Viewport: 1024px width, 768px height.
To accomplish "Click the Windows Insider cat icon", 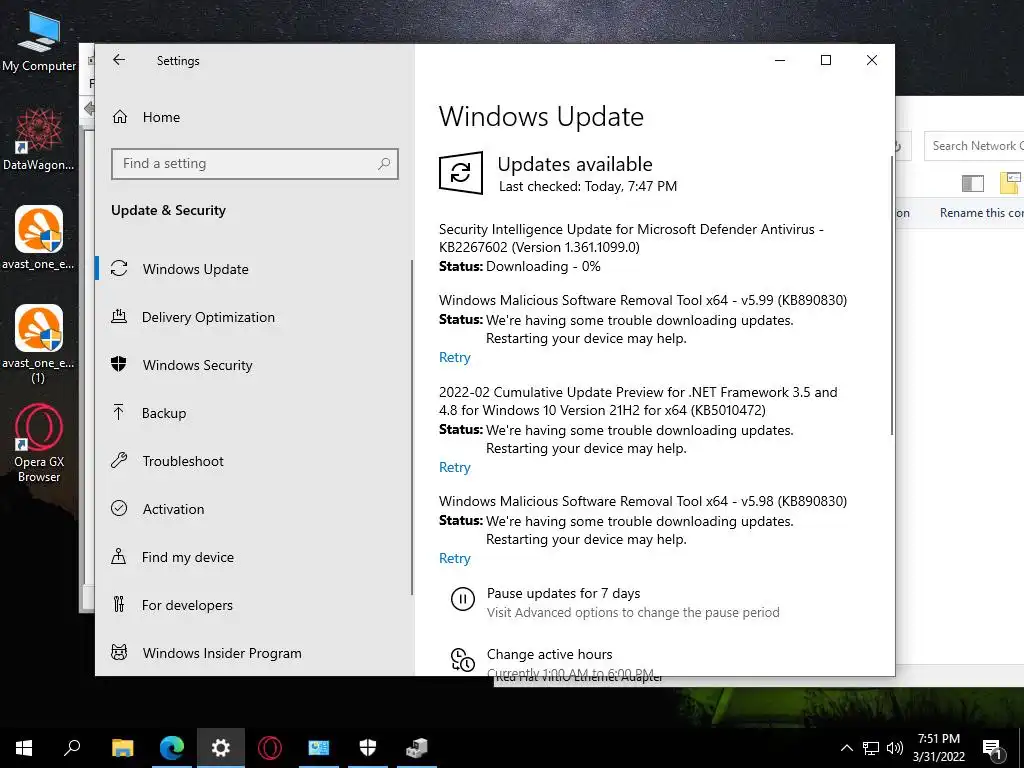I will click(119, 652).
